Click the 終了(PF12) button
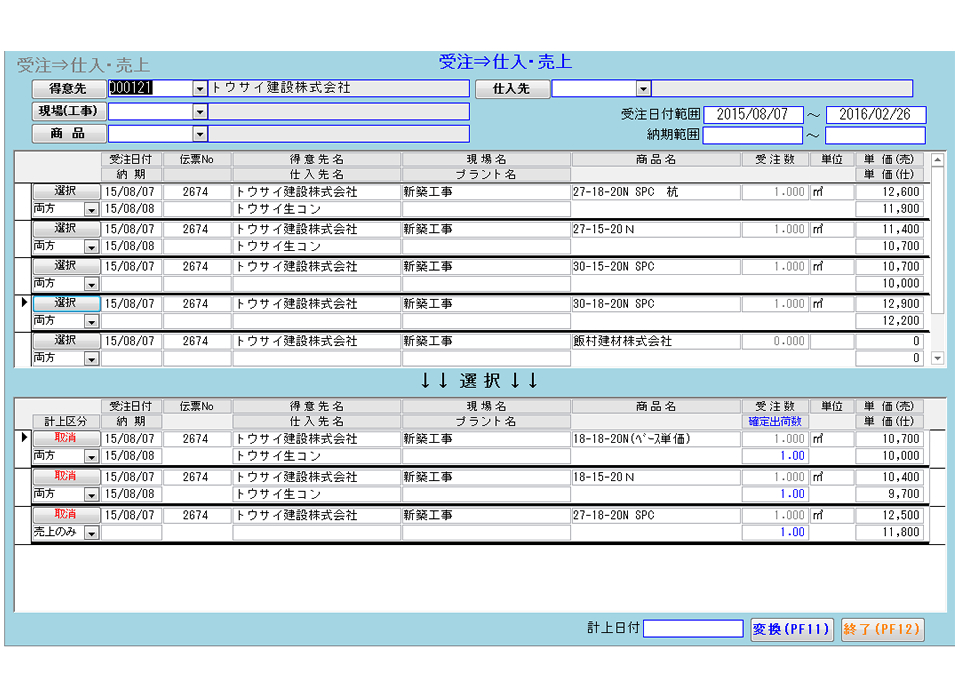 pos(882,629)
